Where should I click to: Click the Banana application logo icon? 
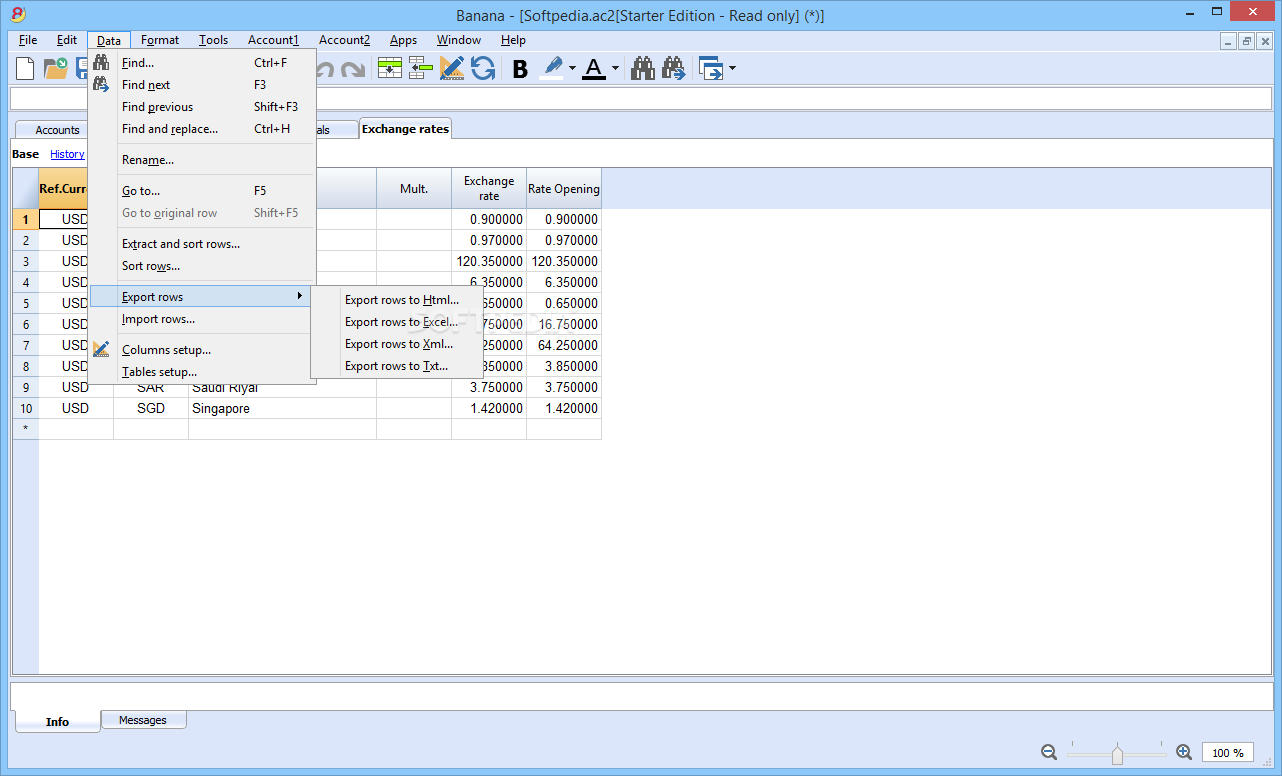pyautogui.click(x=17, y=15)
